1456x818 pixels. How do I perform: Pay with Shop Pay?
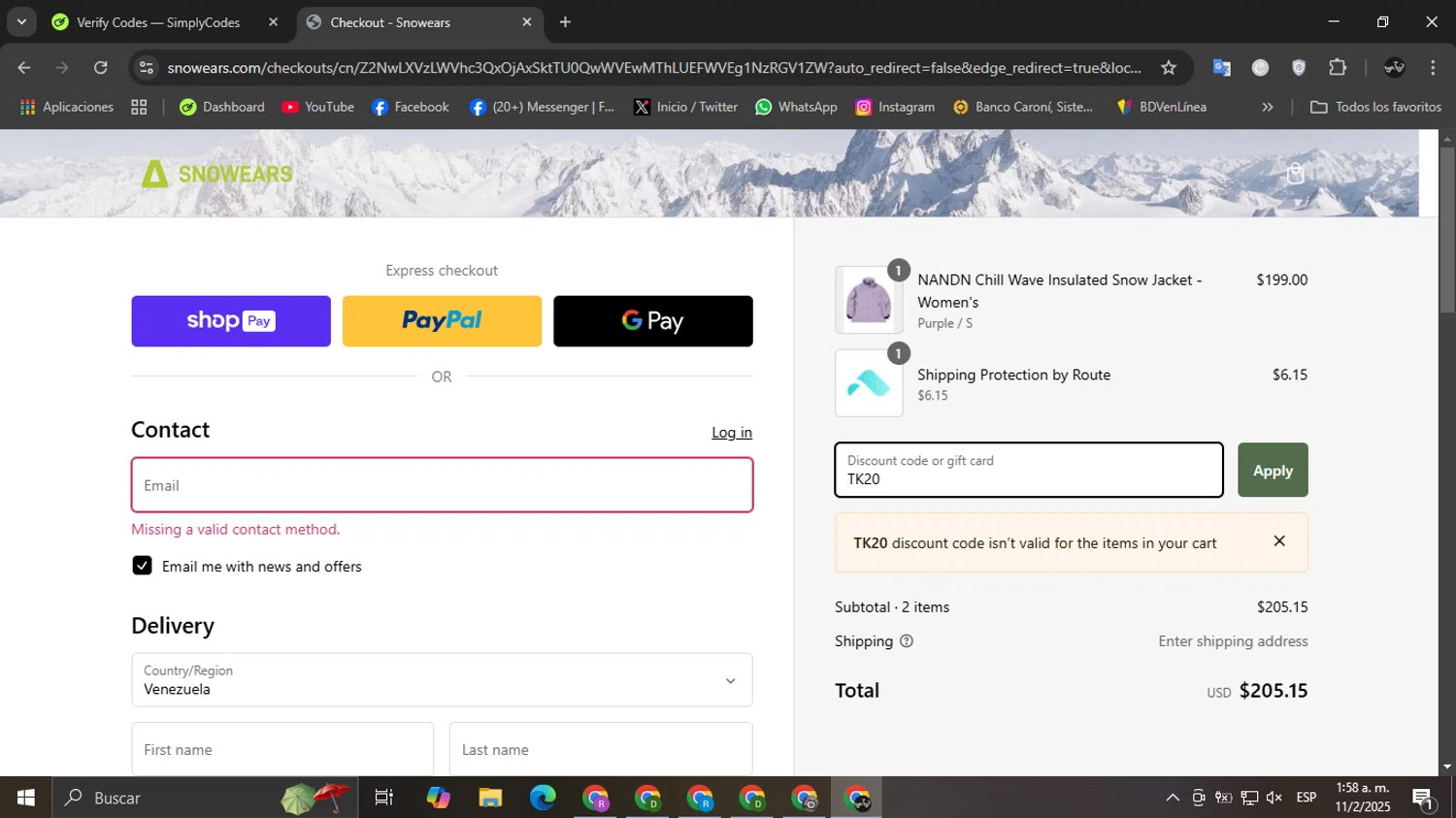click(x=231, y=321)
